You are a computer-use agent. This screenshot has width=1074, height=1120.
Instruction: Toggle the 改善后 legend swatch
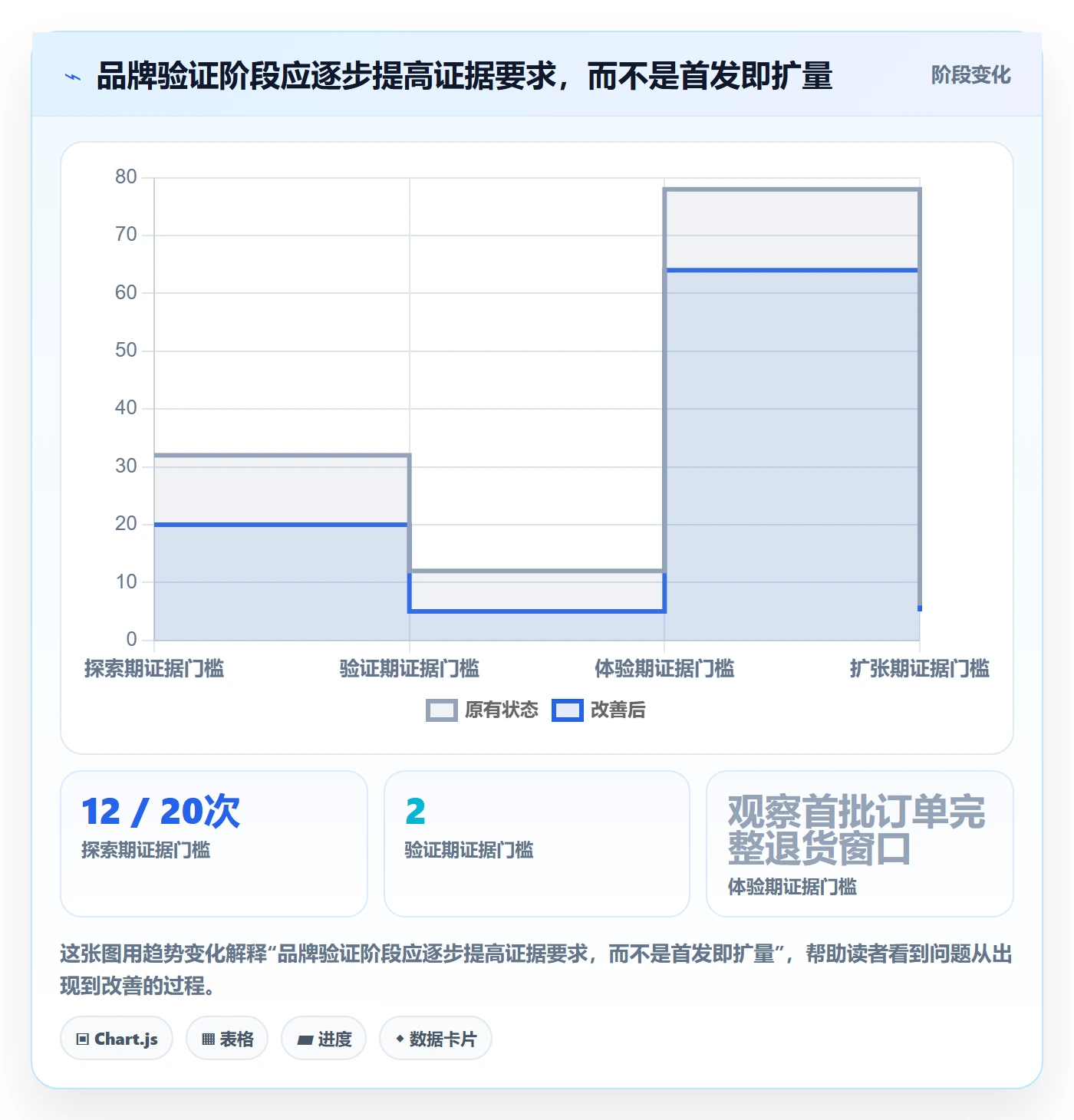click(568, 710)
